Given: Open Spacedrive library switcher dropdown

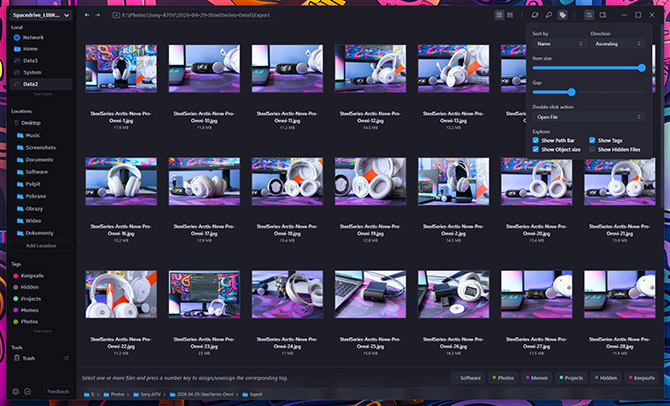Looking at the screenshot, I should (x=41, y=15).
